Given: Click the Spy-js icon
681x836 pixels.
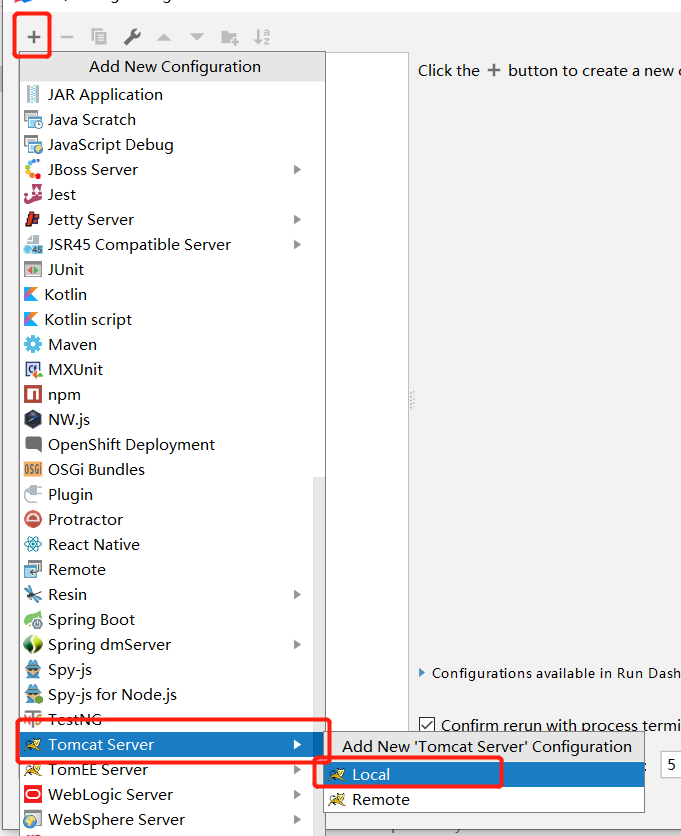Looking at the screenshot, I should pos(33,670).
